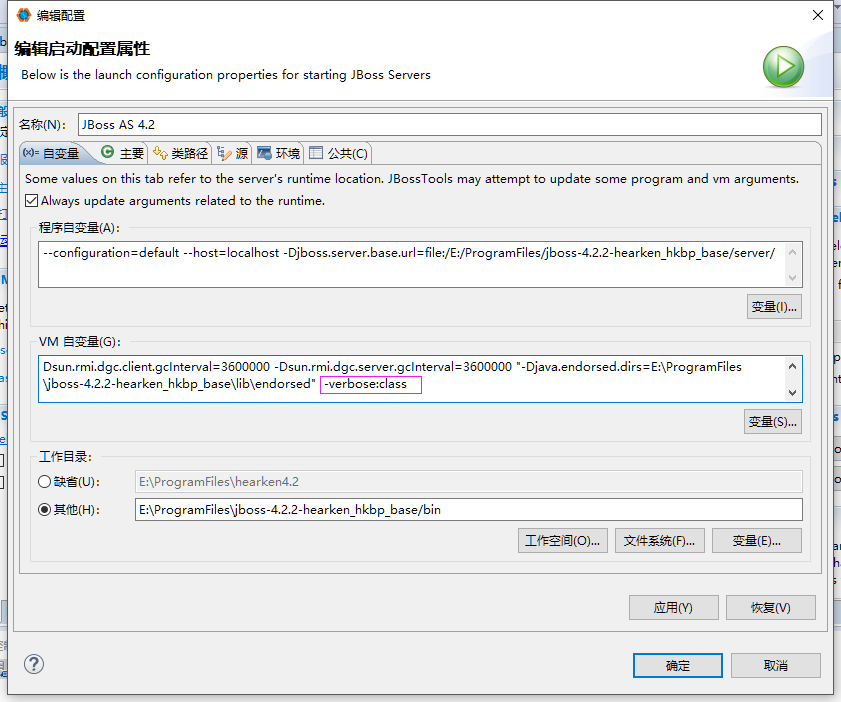Click VM 自变量 scroll up arrow
Viewport: 841px width, 702px height.
tap(793, 366)
